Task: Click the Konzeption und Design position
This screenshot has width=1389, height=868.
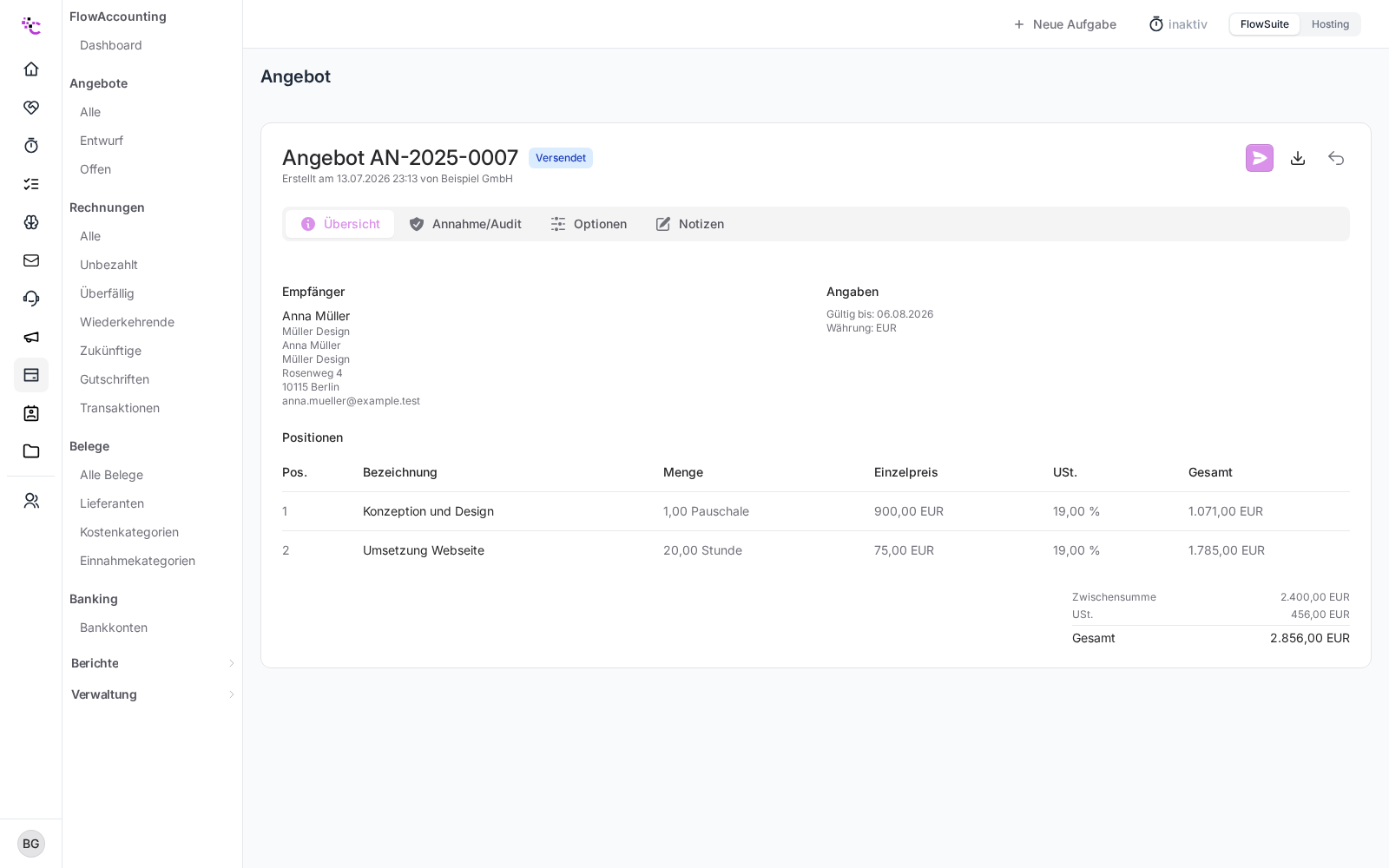Action: coord(428,511)
